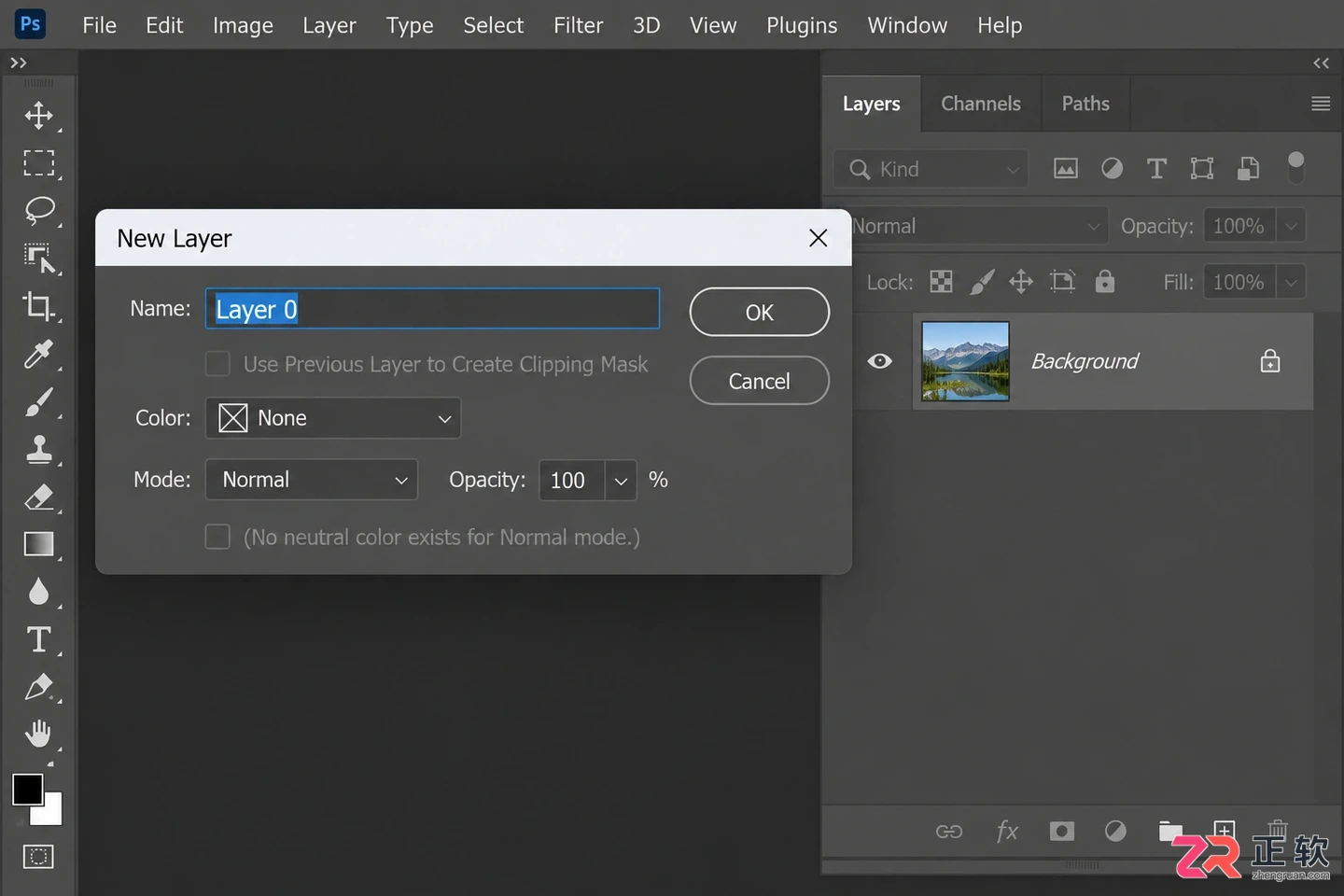
Task: Create new fill or adjustment layer
Action: click(x=1115, y=831)
